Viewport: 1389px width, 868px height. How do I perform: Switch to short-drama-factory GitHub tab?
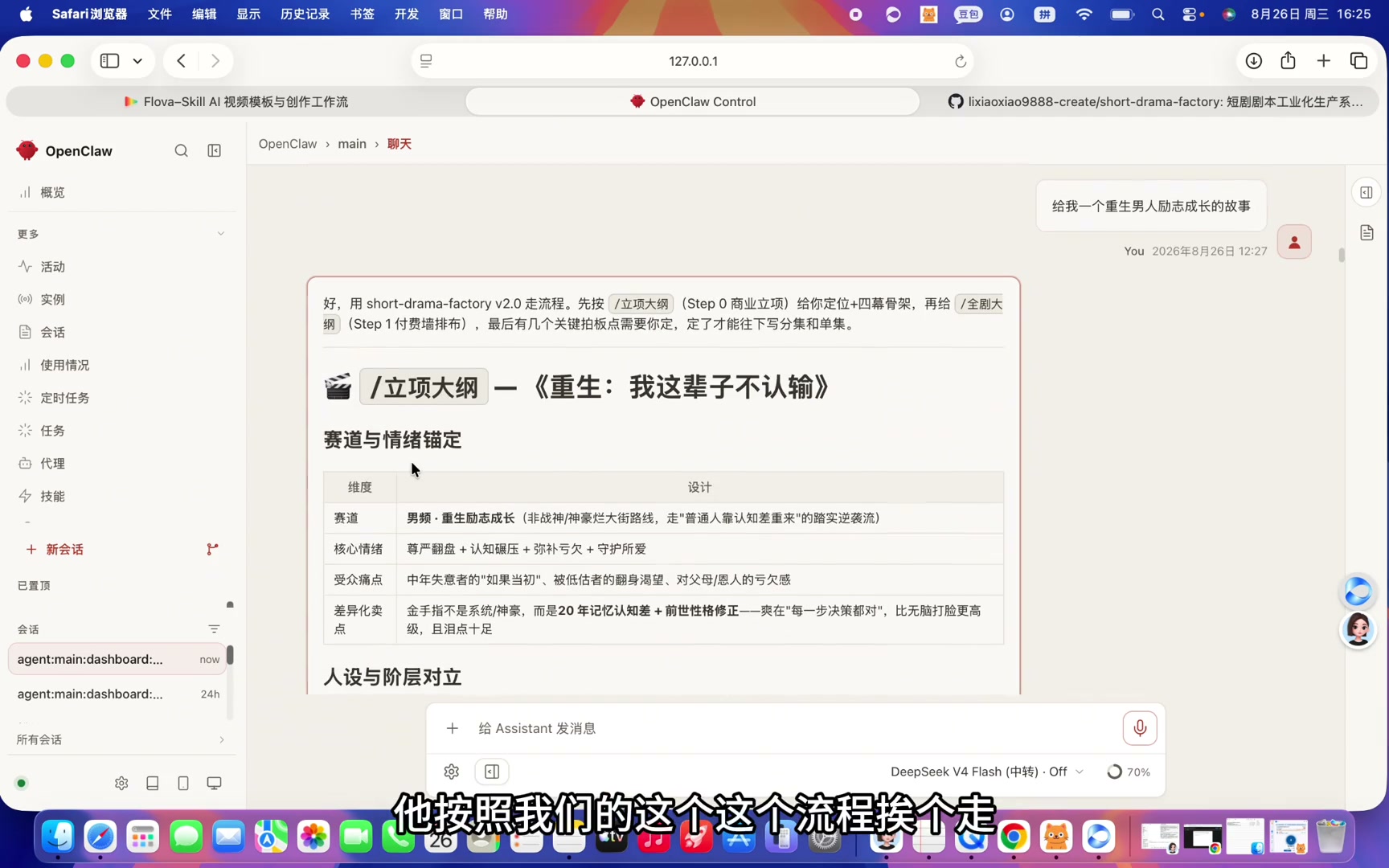pyautogui.click(x=1154, y=102)
